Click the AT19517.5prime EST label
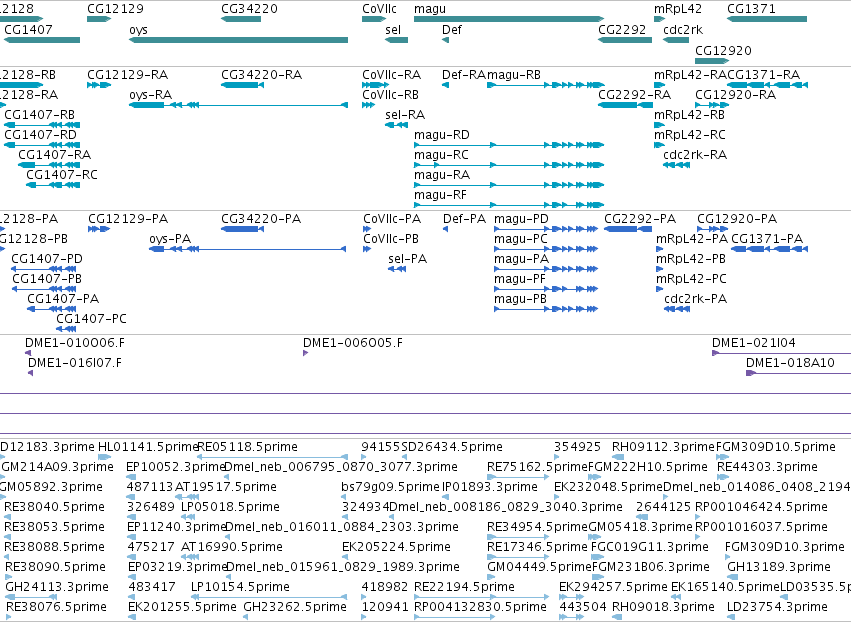 click(x=226, y=487)
